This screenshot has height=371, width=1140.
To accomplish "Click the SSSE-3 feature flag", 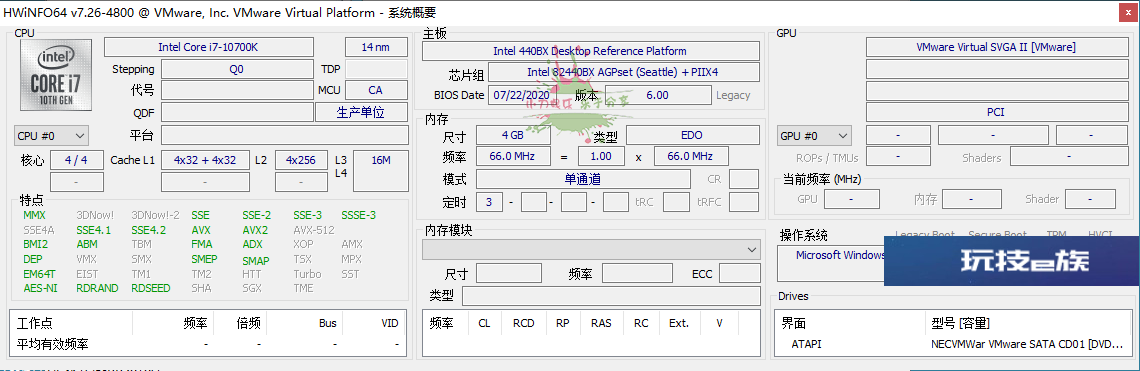I will [x=358, y=215].
